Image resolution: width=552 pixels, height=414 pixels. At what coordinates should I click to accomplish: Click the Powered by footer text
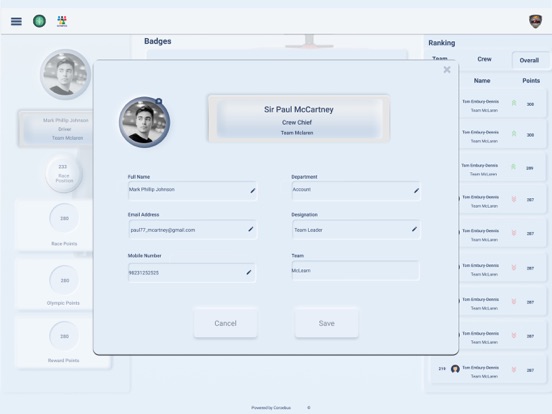tap(271, 408)
